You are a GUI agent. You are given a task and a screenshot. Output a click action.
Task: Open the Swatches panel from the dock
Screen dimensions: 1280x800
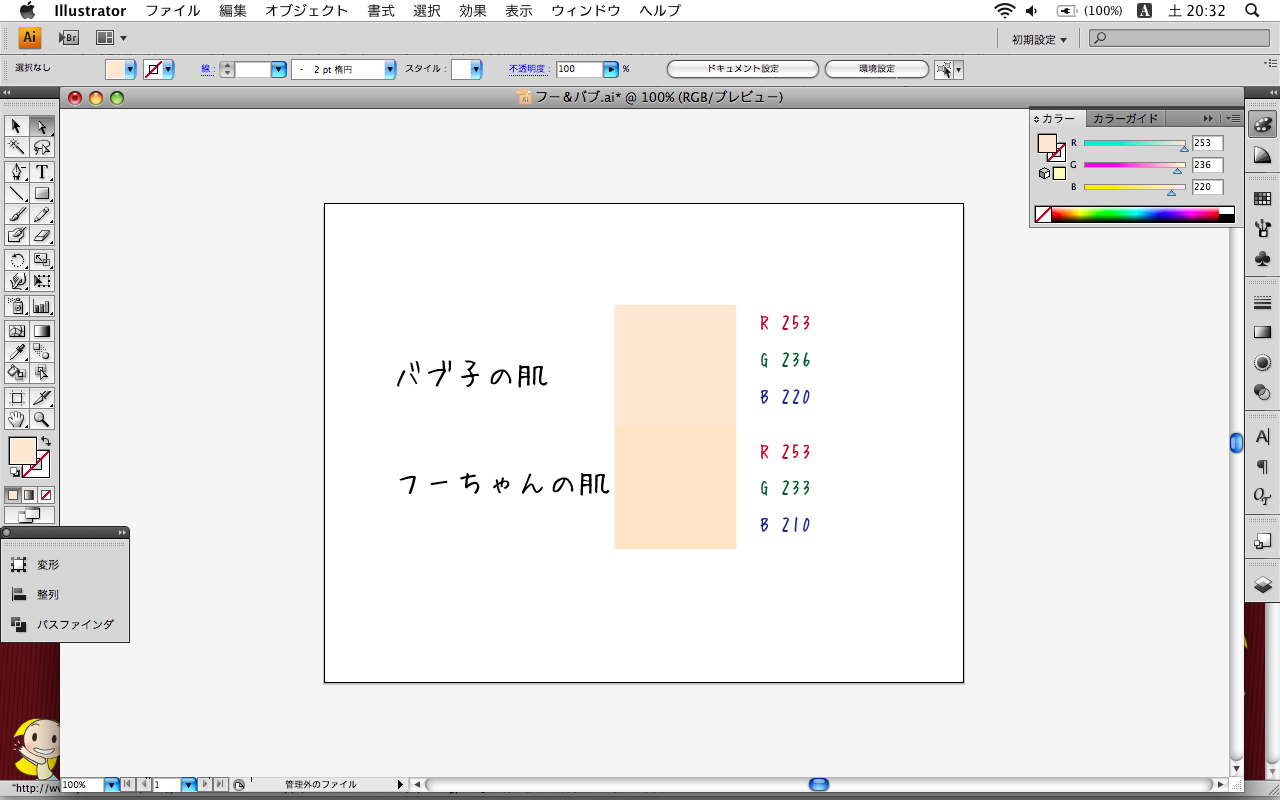1262,199
